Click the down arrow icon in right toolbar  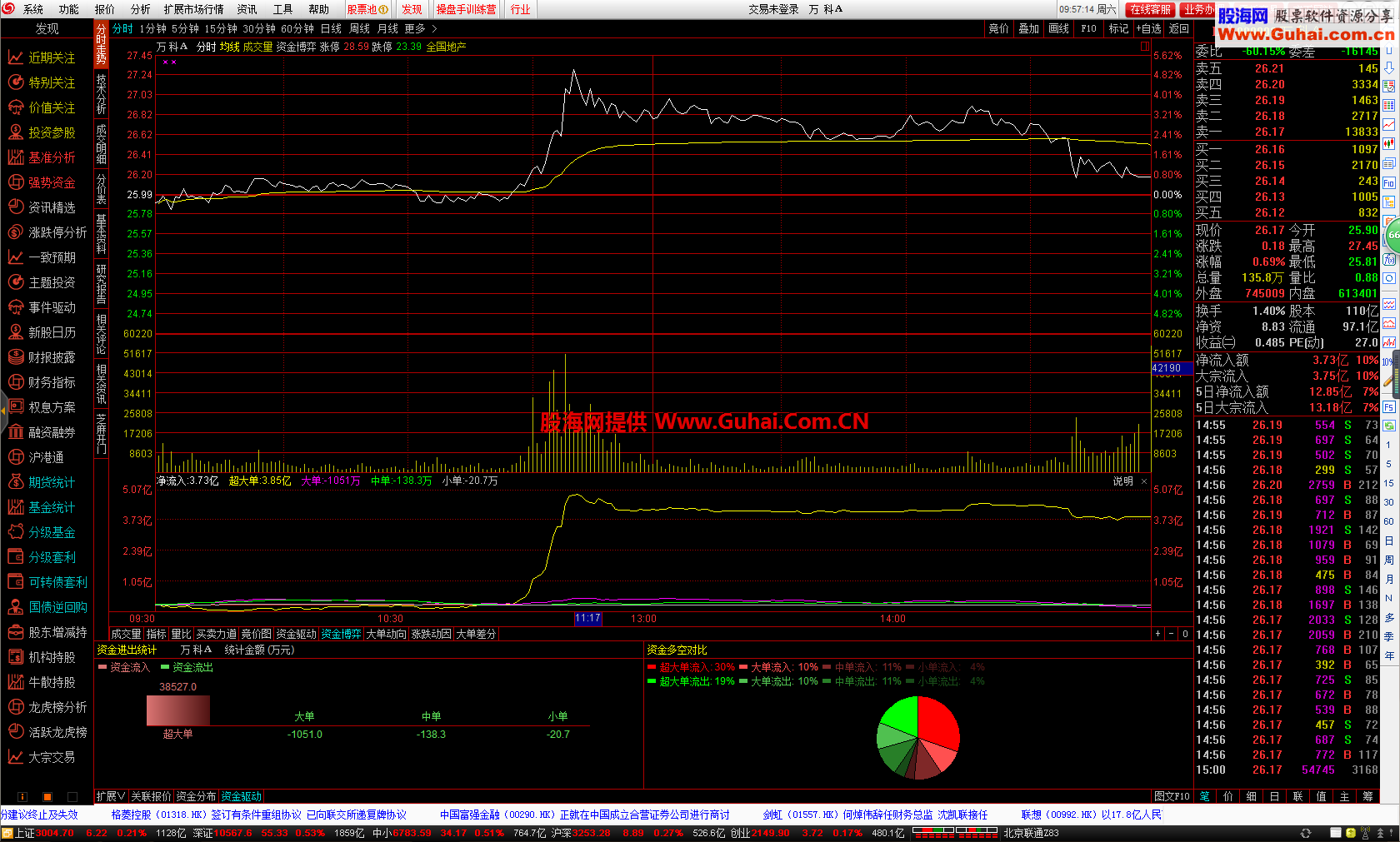point(1389,67)
